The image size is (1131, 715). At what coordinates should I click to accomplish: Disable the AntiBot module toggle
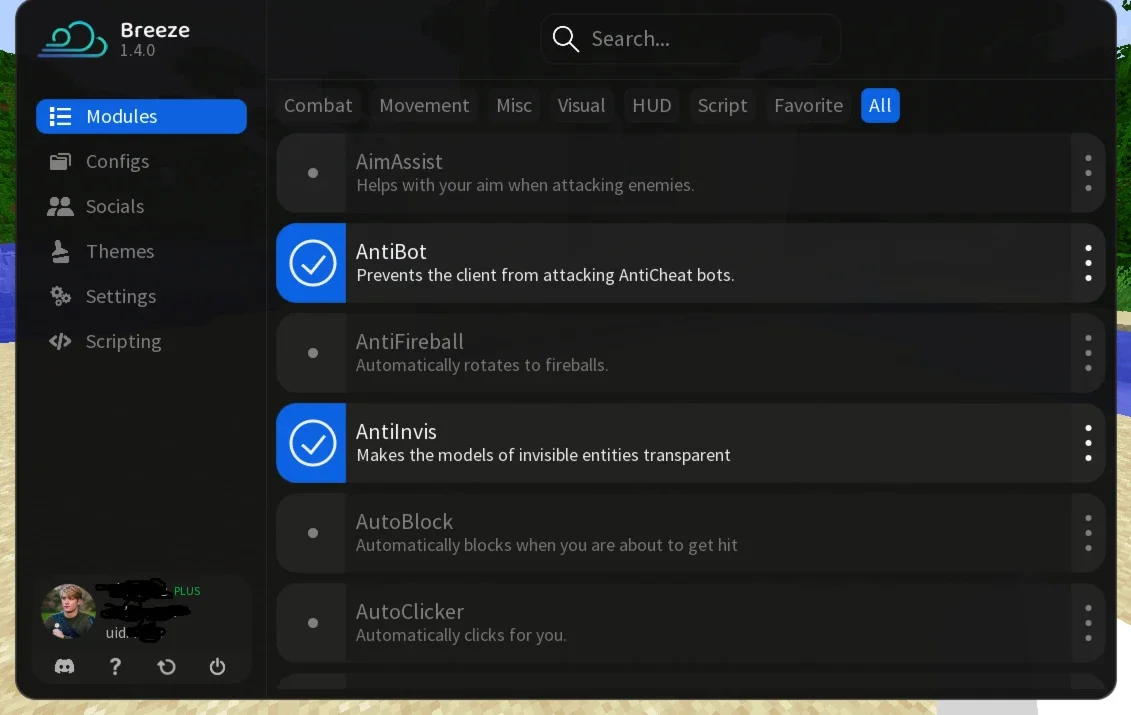click(x=312, y=263)
